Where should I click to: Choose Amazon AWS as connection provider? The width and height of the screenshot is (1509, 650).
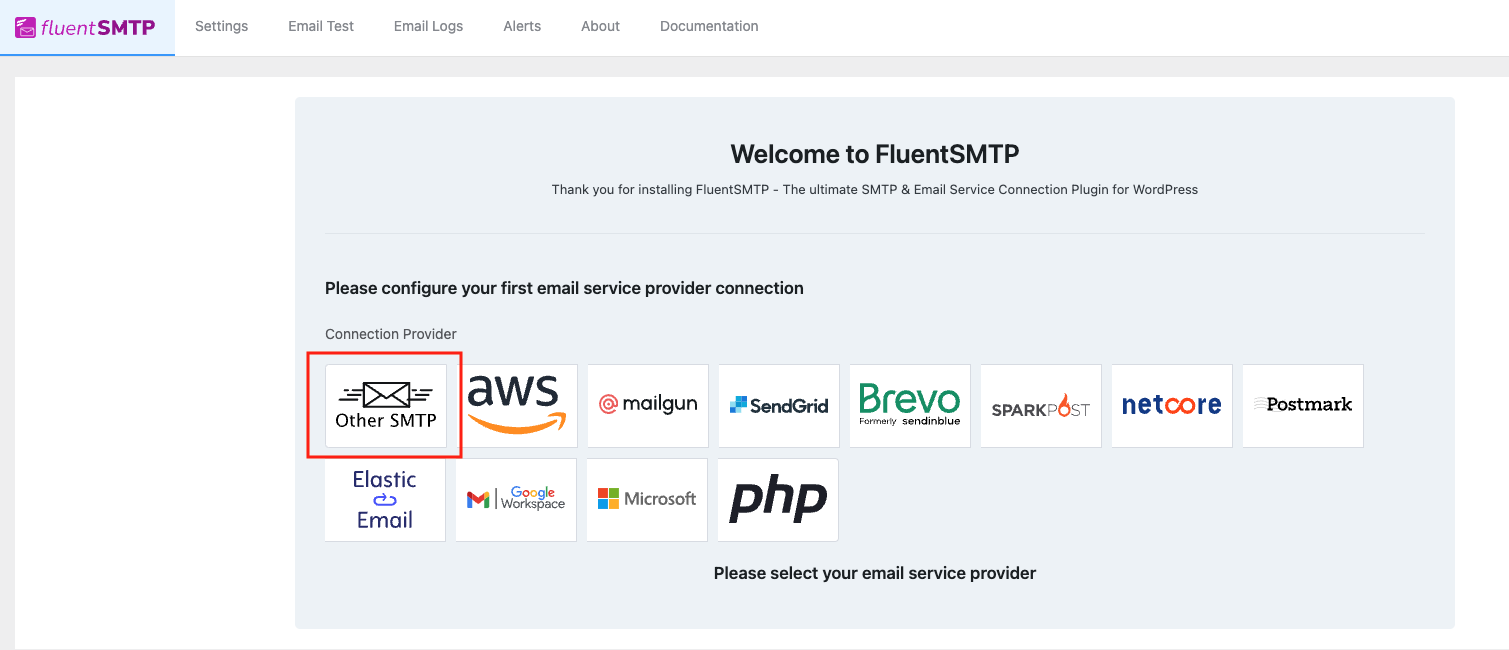click(x=516, y=405)
